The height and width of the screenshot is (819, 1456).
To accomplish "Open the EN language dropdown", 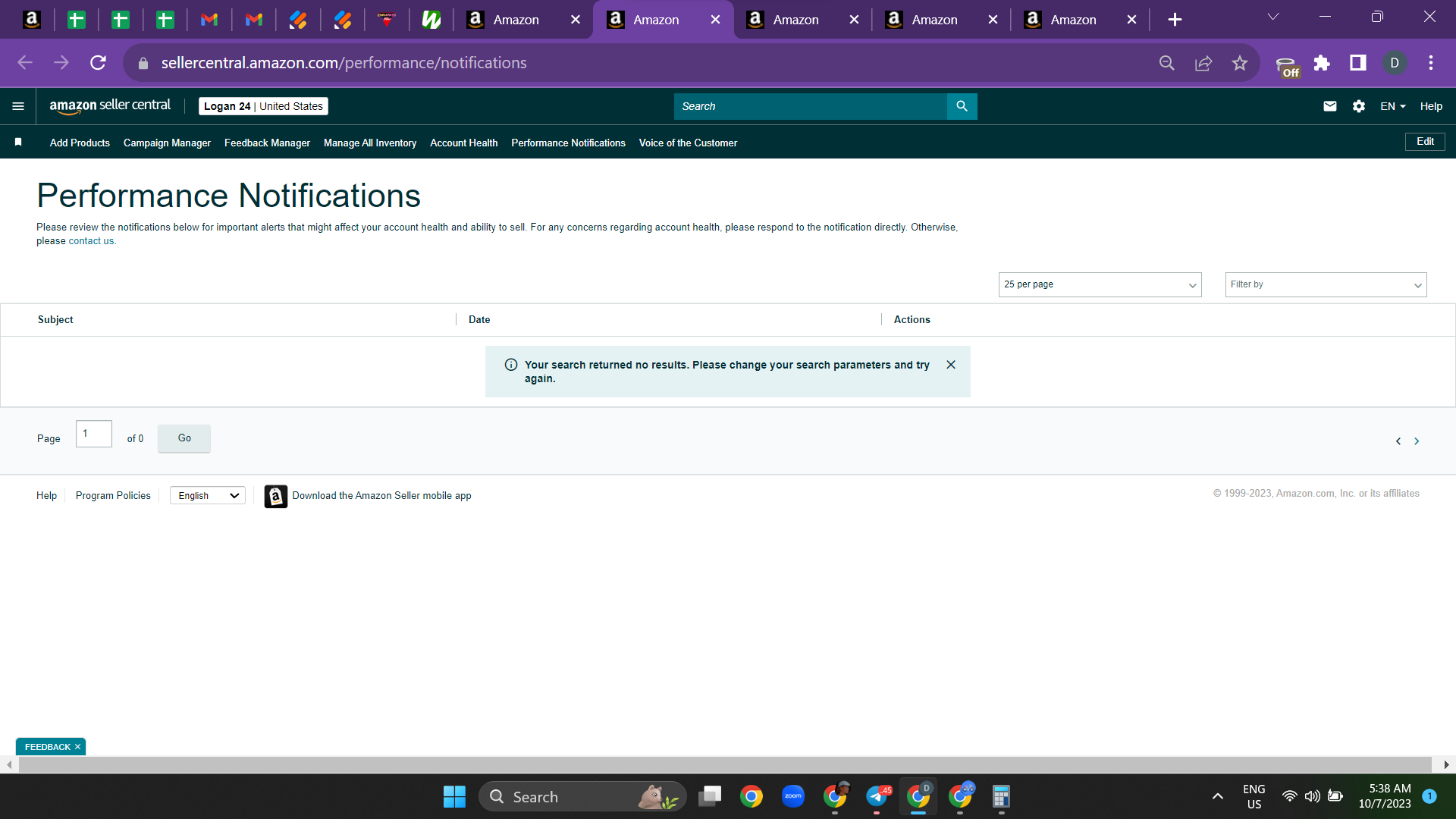I will (1393, 106).
